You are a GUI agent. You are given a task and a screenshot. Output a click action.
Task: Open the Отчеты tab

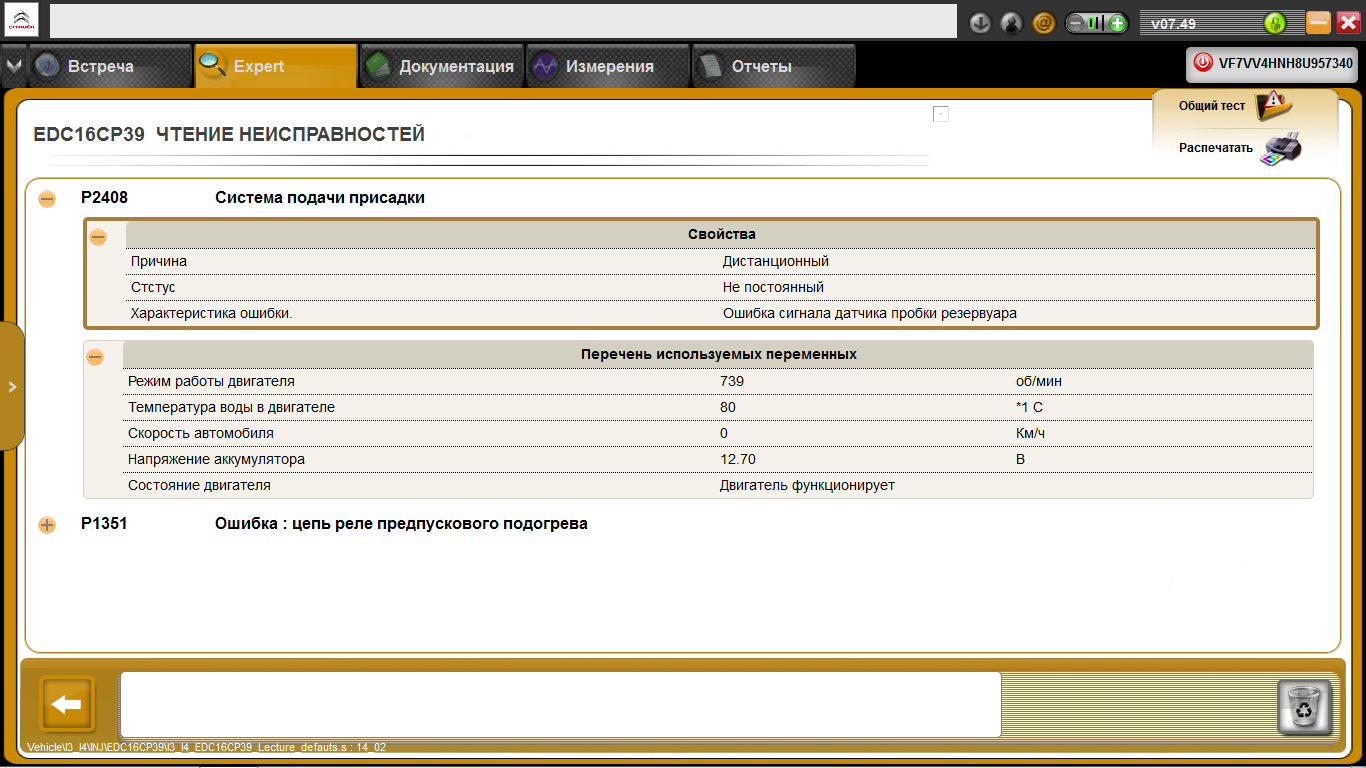774,67
